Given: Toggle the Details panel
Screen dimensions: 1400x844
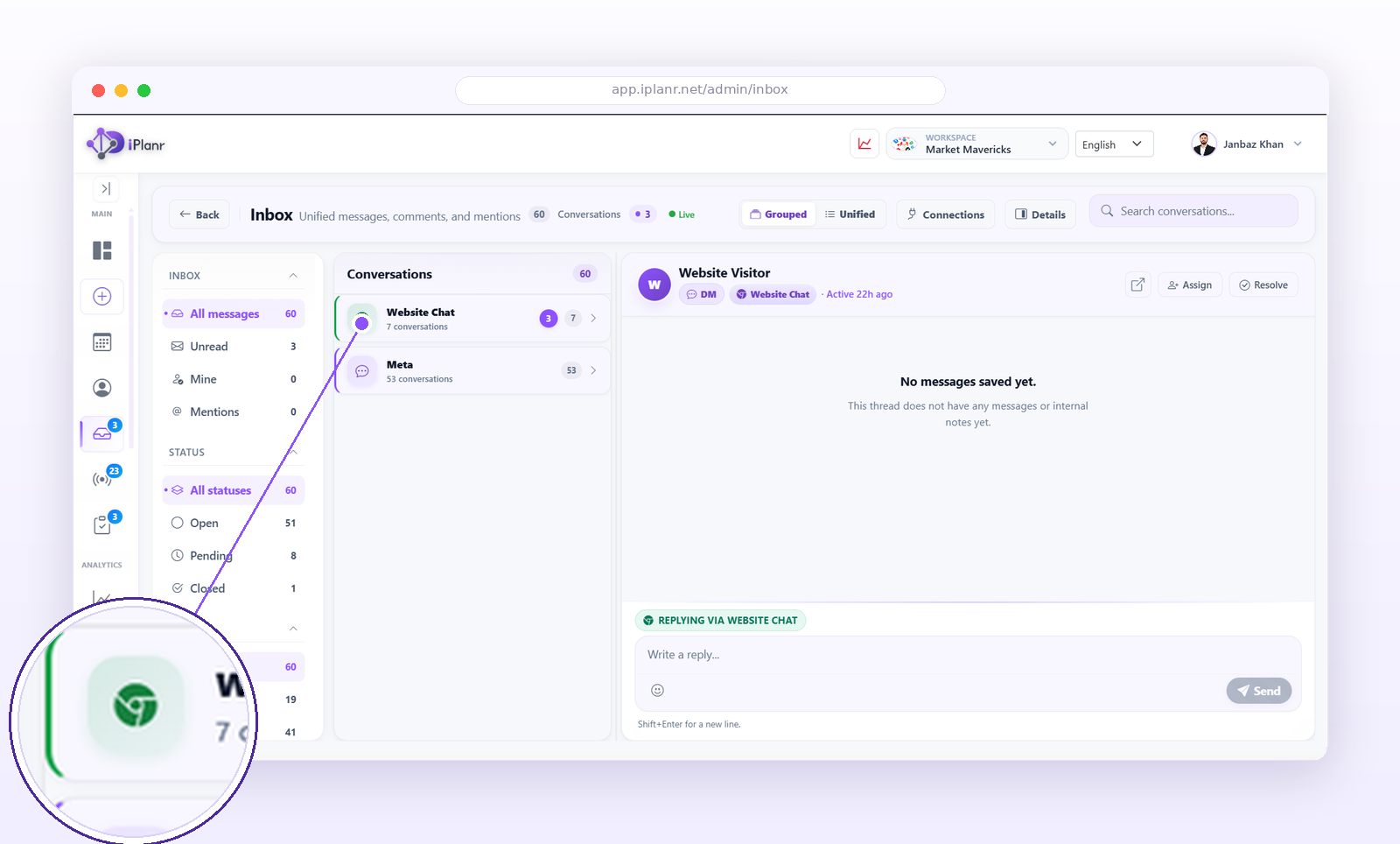Looking at the screenshot, I should [x=1040, y=215].
